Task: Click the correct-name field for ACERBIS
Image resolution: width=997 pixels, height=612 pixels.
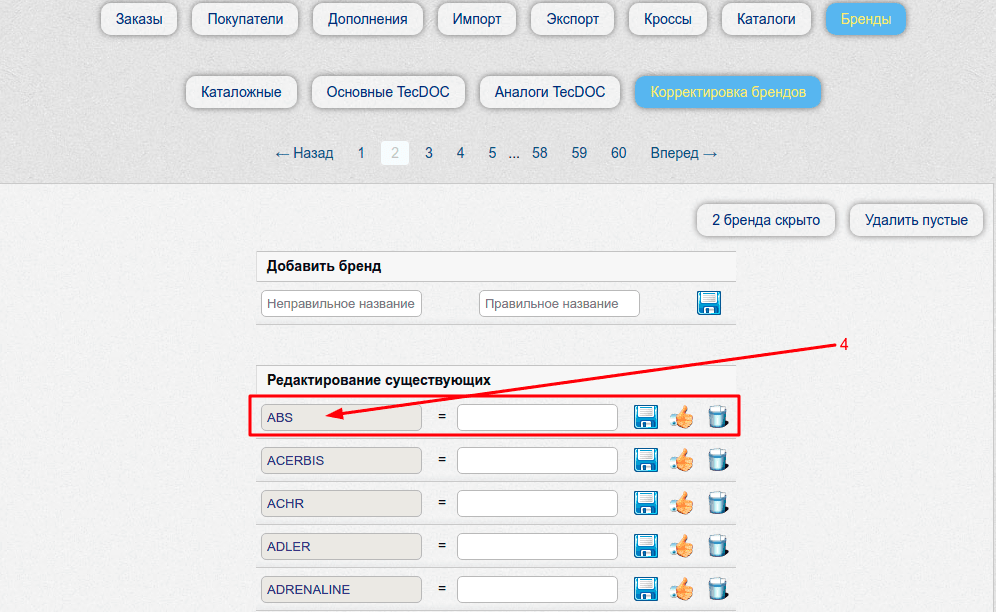Action: click(x=537, y=461)
